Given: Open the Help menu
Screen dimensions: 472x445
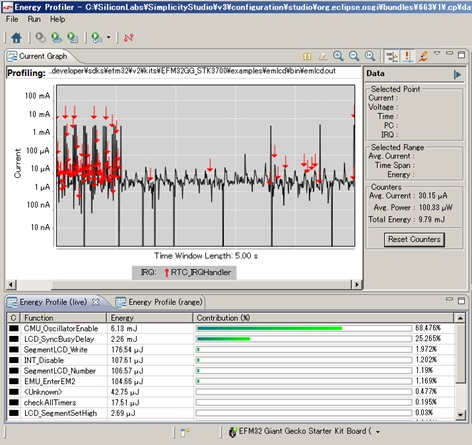Looking at the screenshot, I should click(58, 19).
